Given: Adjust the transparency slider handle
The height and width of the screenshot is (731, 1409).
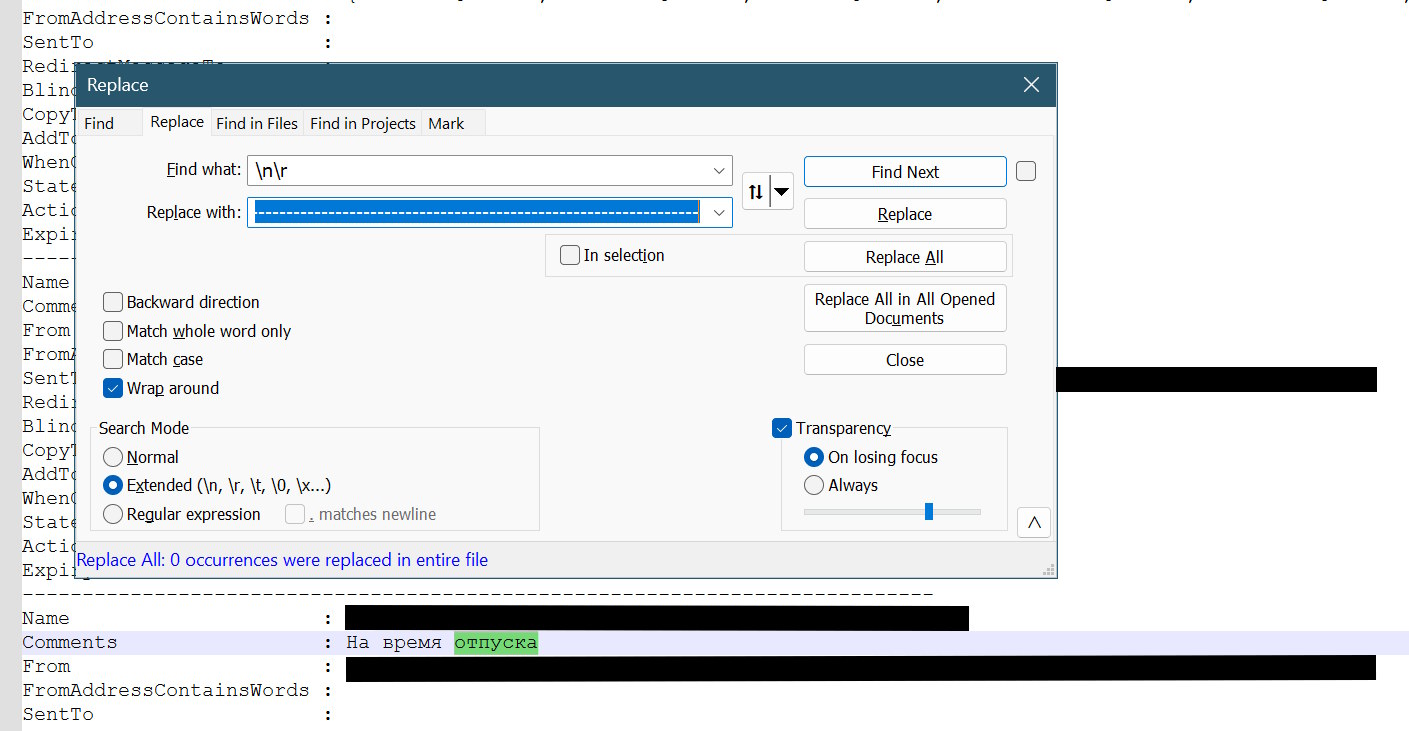Looking at the screenshot, I should click(928, 511).
